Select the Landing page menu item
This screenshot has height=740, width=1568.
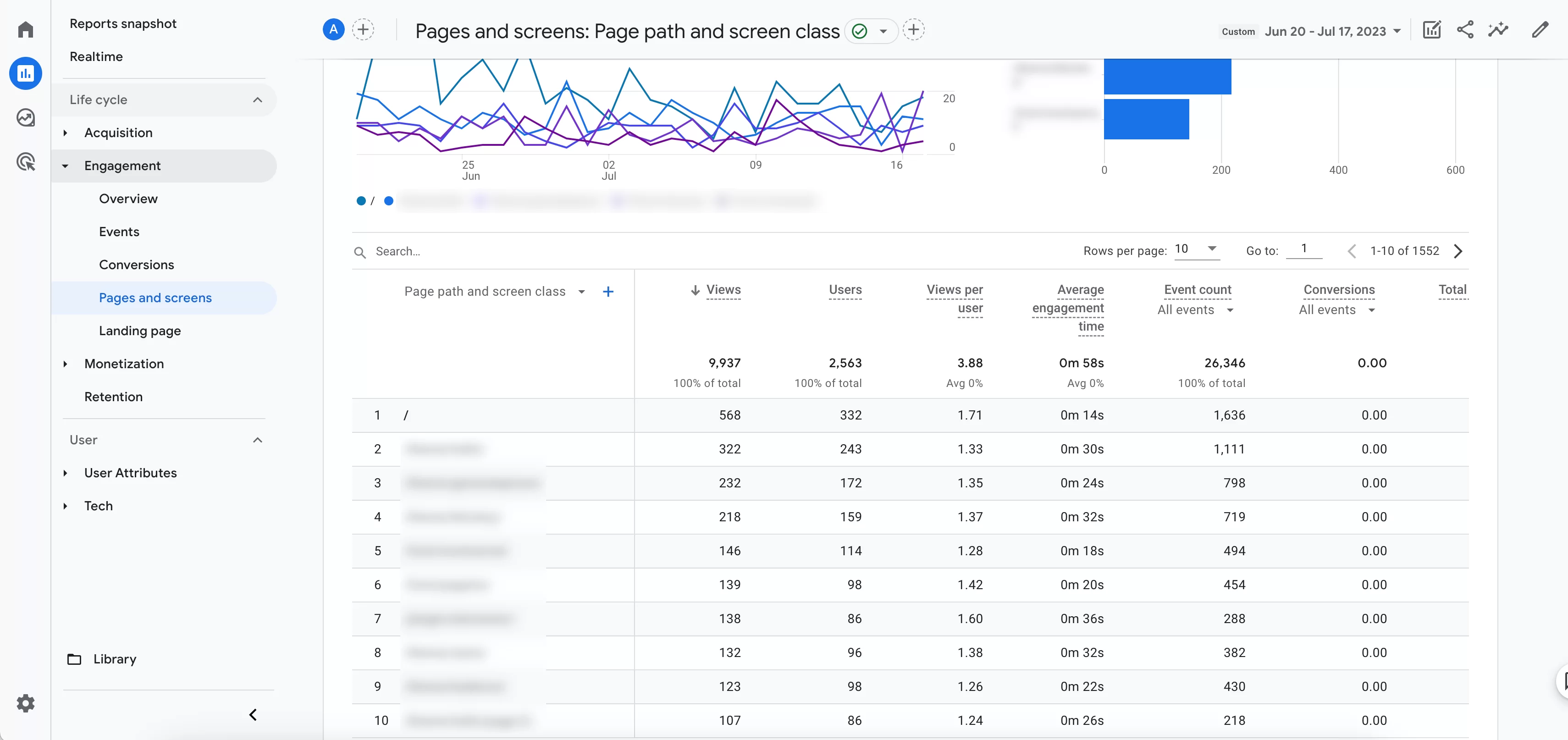coord(139,330)
